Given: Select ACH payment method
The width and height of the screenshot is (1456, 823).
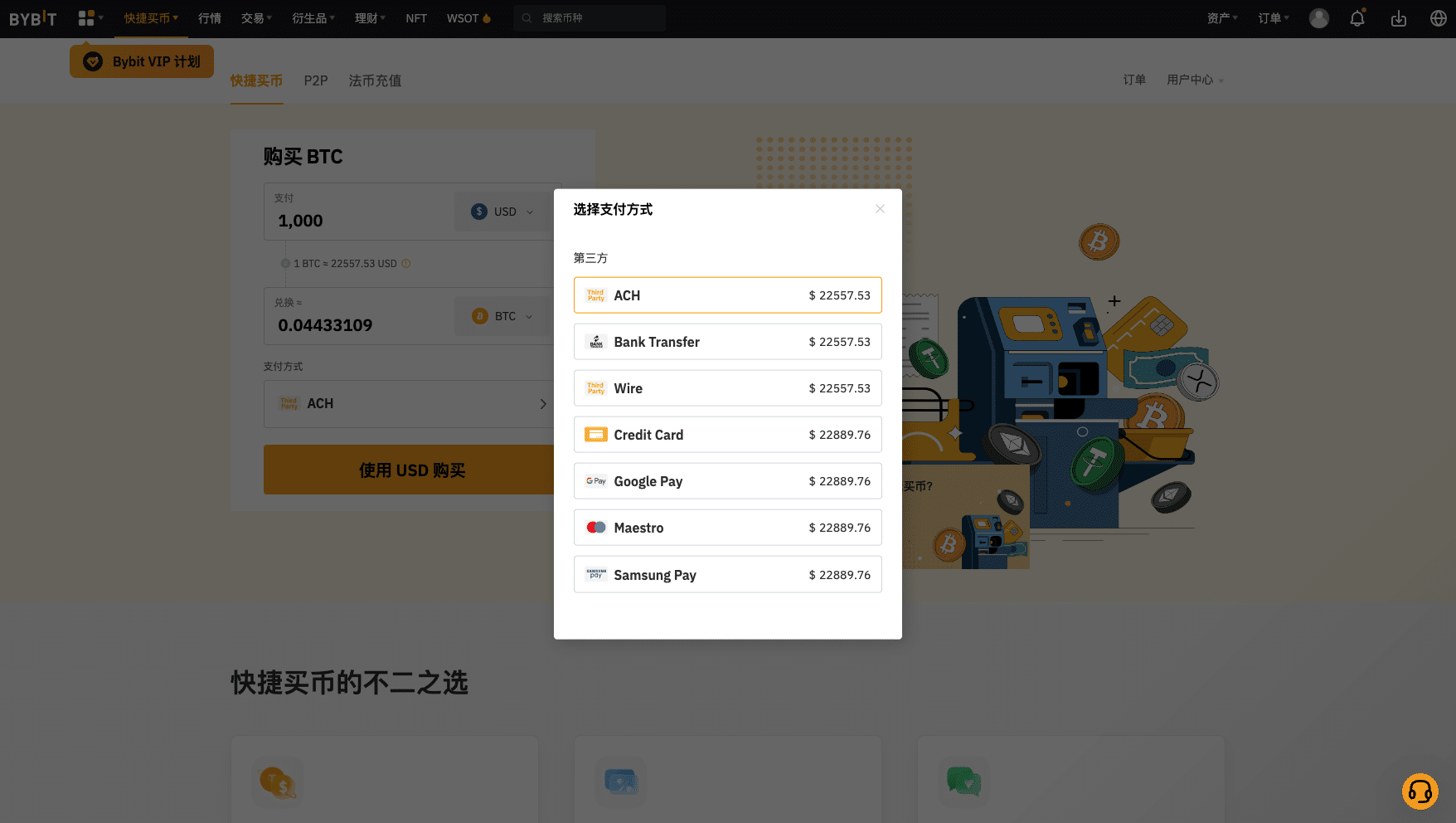Looking at the screenshot, I should point(727,295).
